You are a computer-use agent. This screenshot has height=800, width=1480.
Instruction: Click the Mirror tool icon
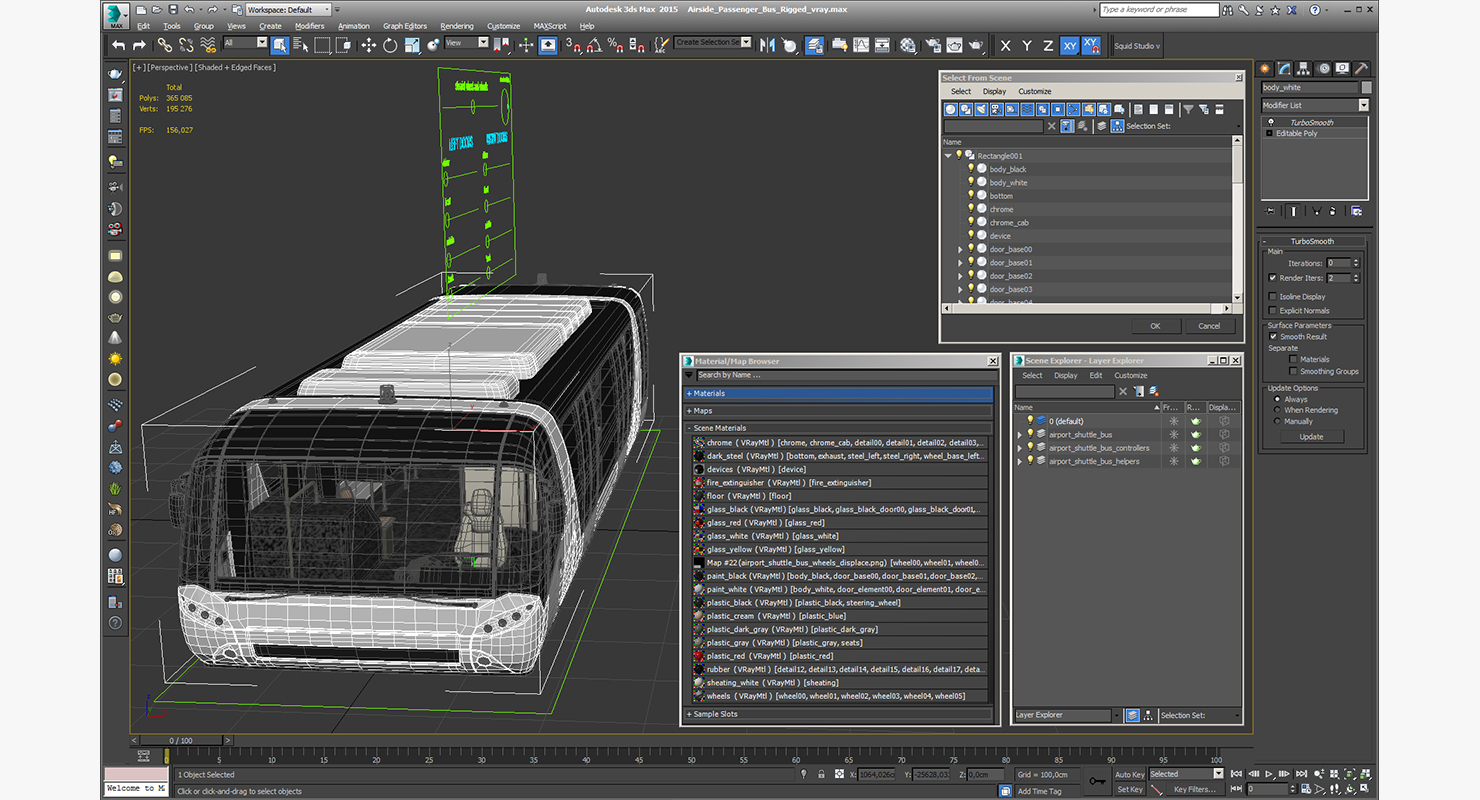(767, 45)
